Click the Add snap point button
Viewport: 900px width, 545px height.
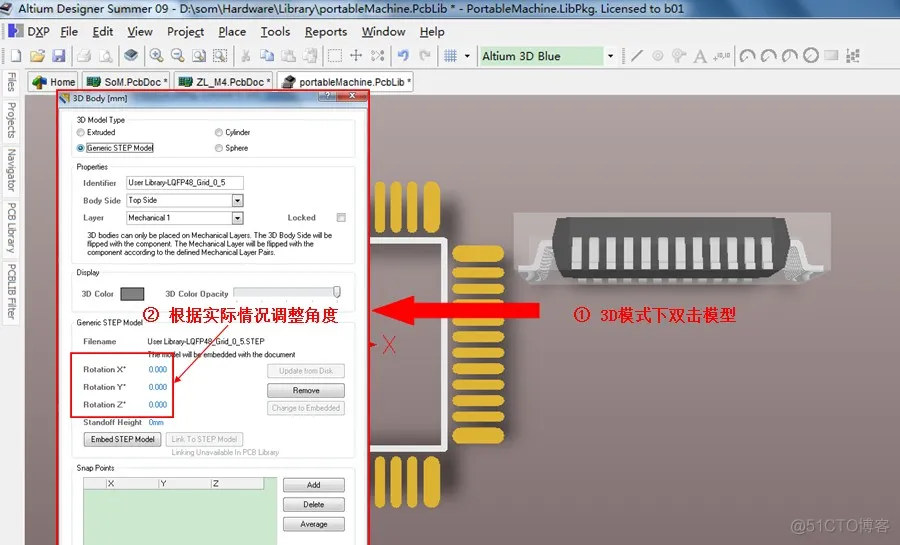[x=313, y=485]
